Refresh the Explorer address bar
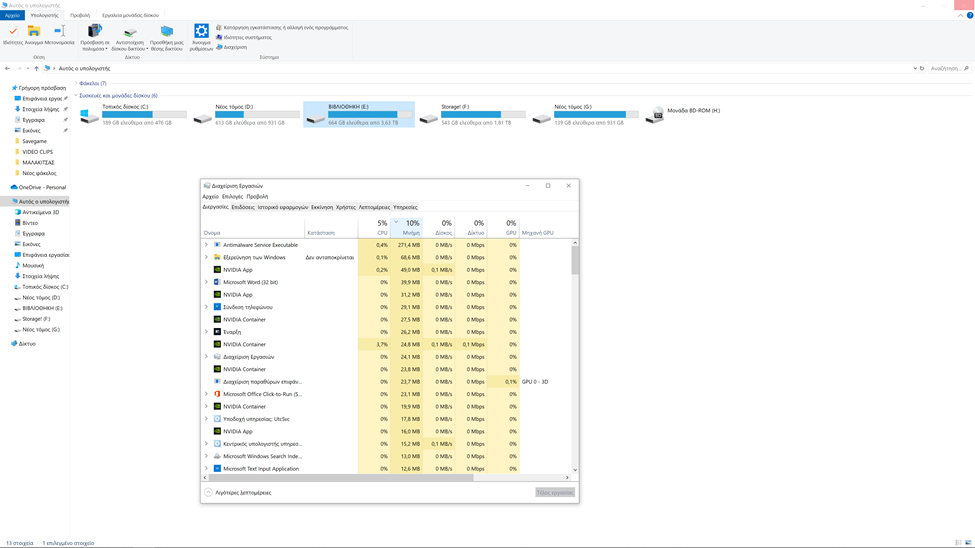 (x=922, y=68)
